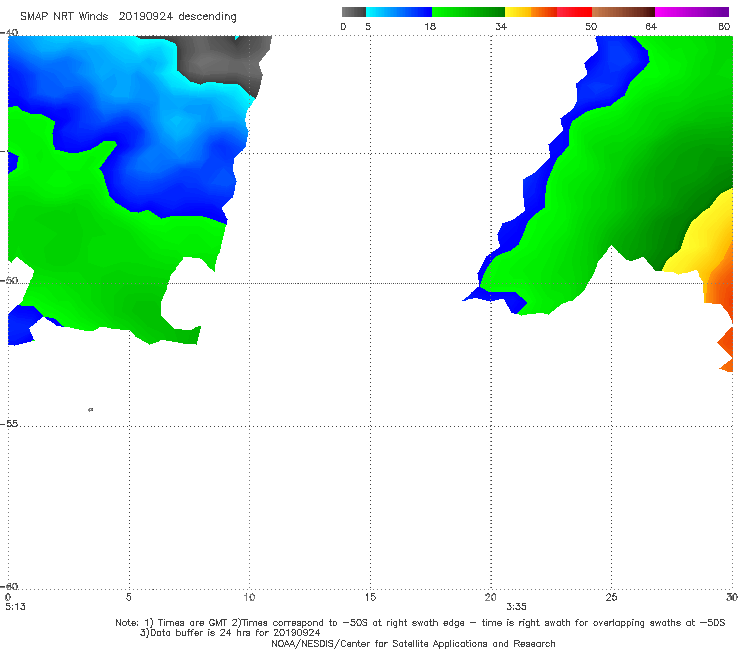Click the '20' longitude axis label
740x650 pixels.
click(x=490, y=598)
